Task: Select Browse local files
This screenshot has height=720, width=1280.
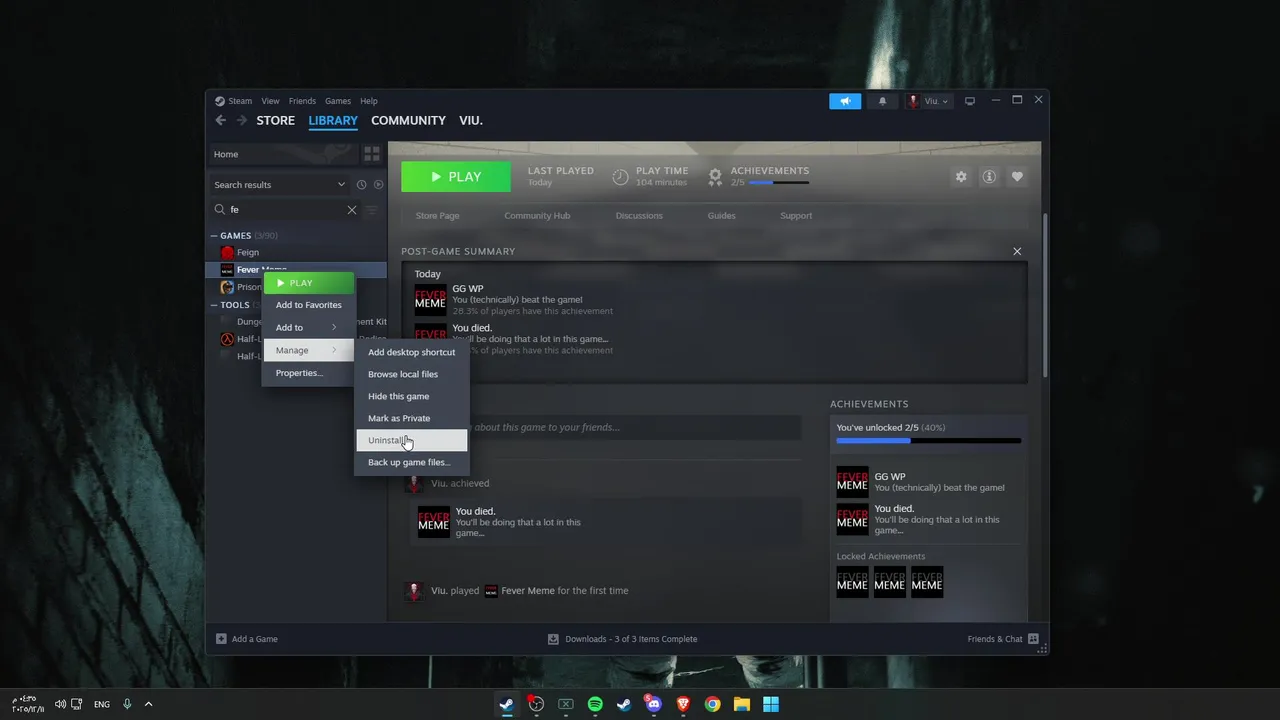Action: [x=411, y=374]
